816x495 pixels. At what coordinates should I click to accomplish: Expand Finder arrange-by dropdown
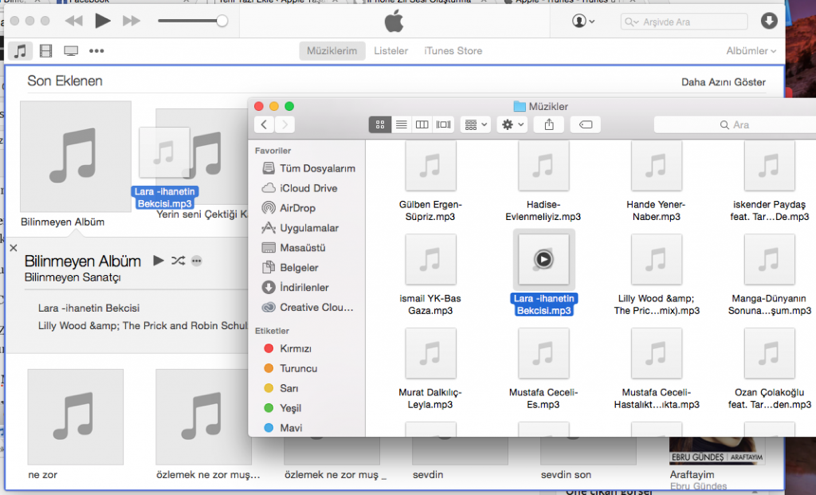(475, 125)
